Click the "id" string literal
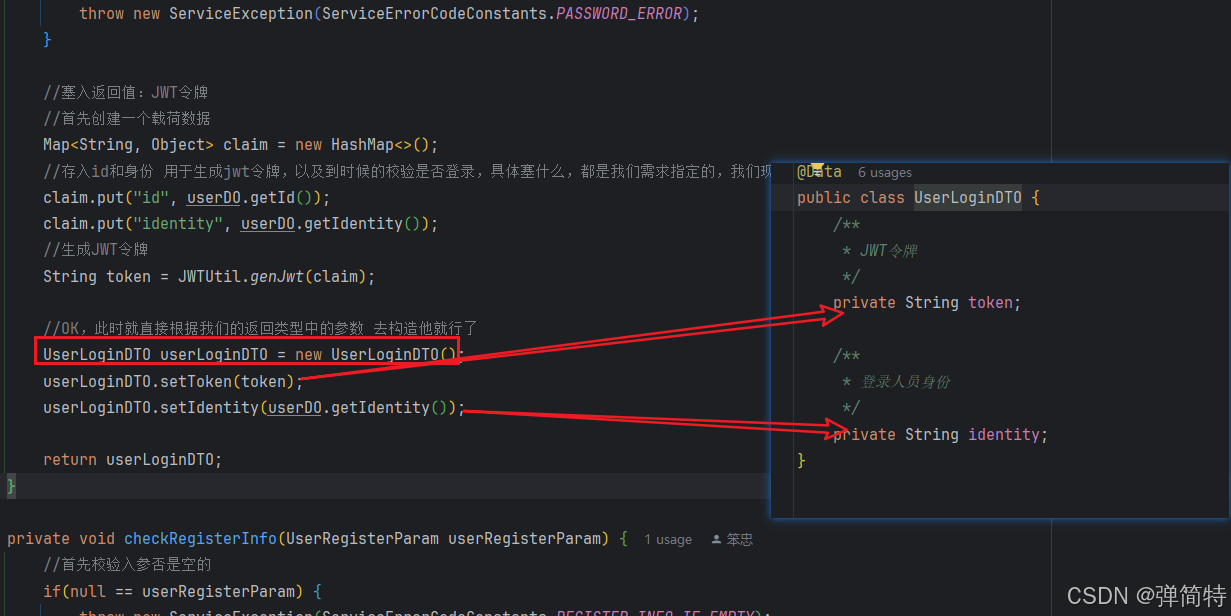Viewport: 1231px width, 616px height. click(151, 197)
